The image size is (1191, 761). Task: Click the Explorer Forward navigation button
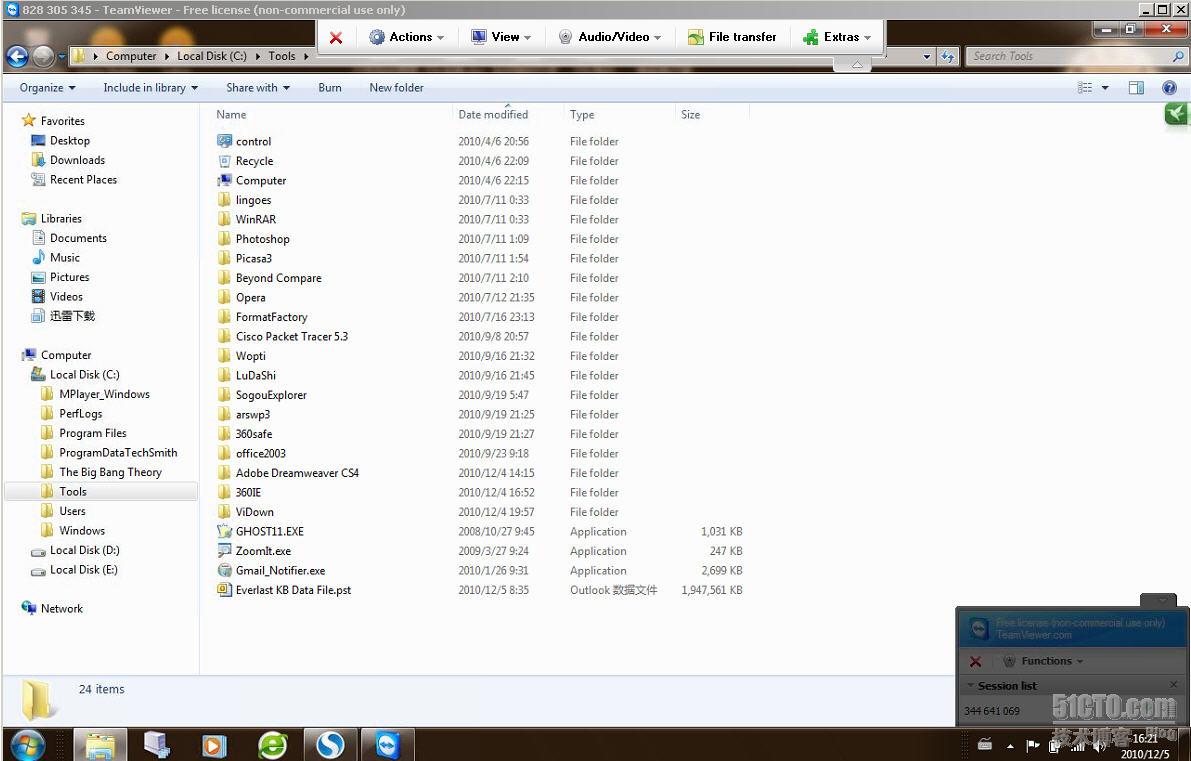point(44,56)
